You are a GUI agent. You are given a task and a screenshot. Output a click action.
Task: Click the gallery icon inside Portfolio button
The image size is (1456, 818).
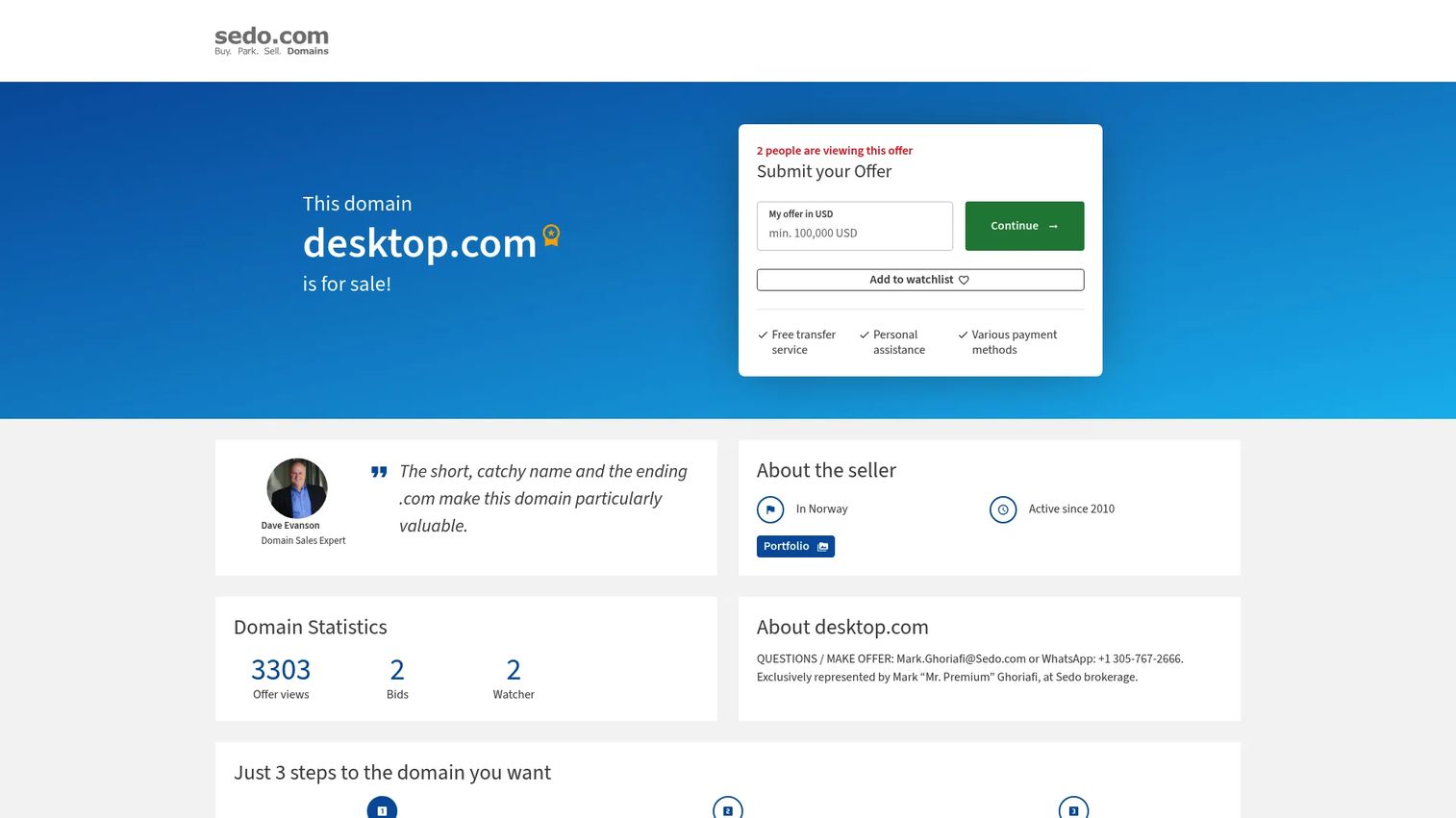tap(822, 547)
